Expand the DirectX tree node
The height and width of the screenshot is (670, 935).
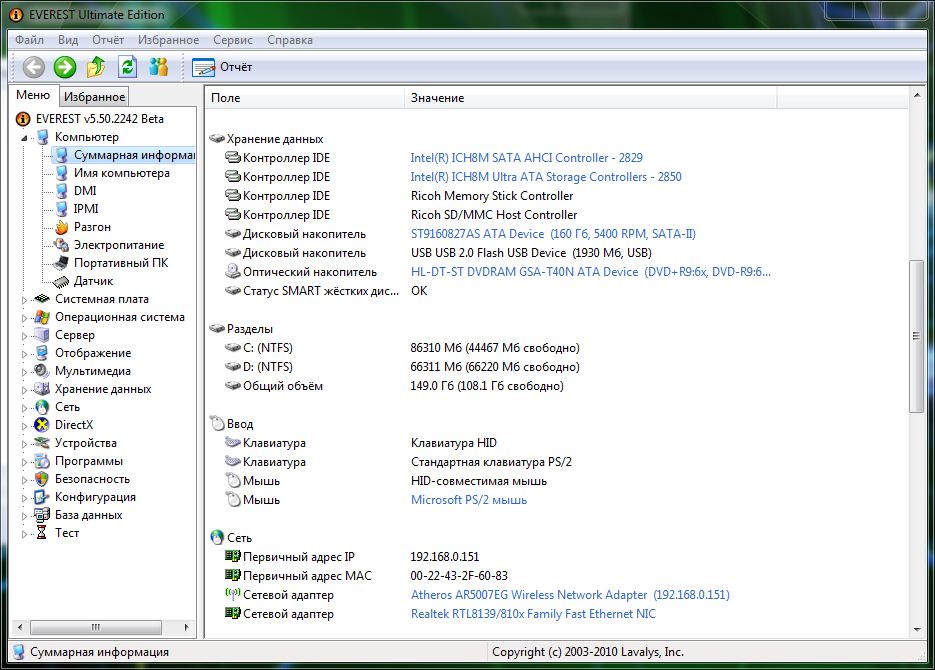click(x=24, y=426)
